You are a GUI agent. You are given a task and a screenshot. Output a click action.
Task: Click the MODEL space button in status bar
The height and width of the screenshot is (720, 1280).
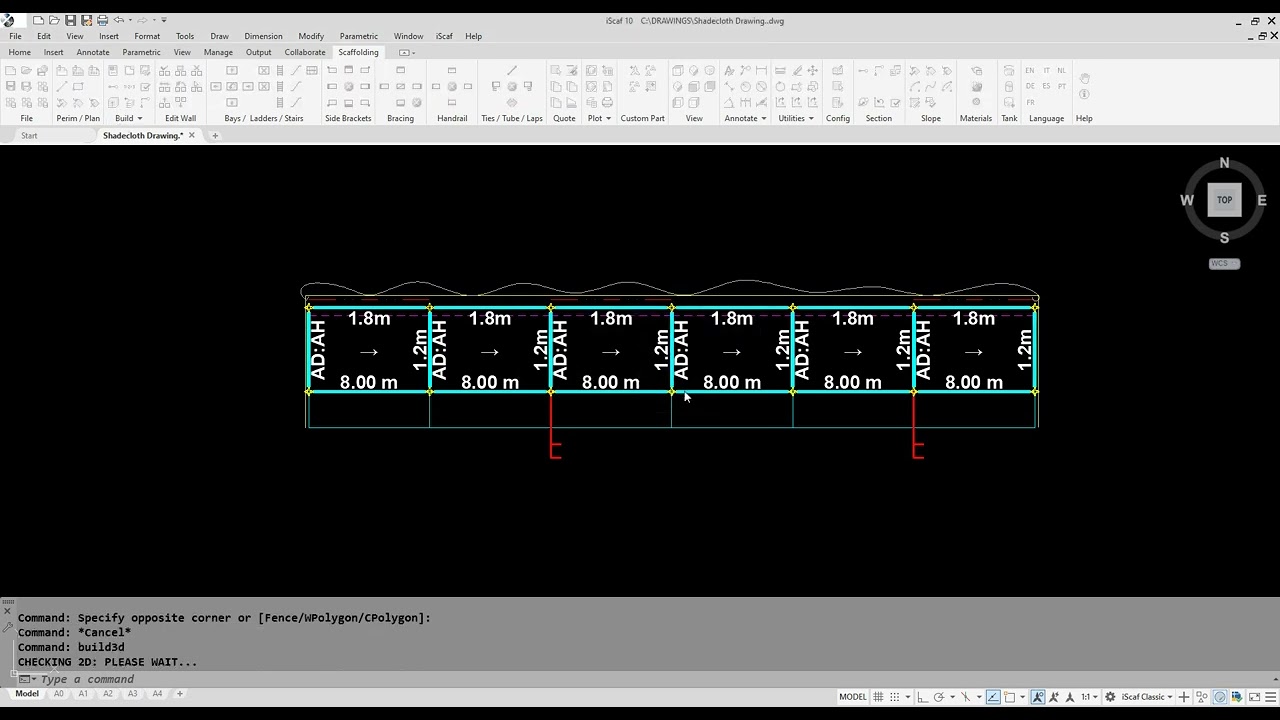pos(853,697)
